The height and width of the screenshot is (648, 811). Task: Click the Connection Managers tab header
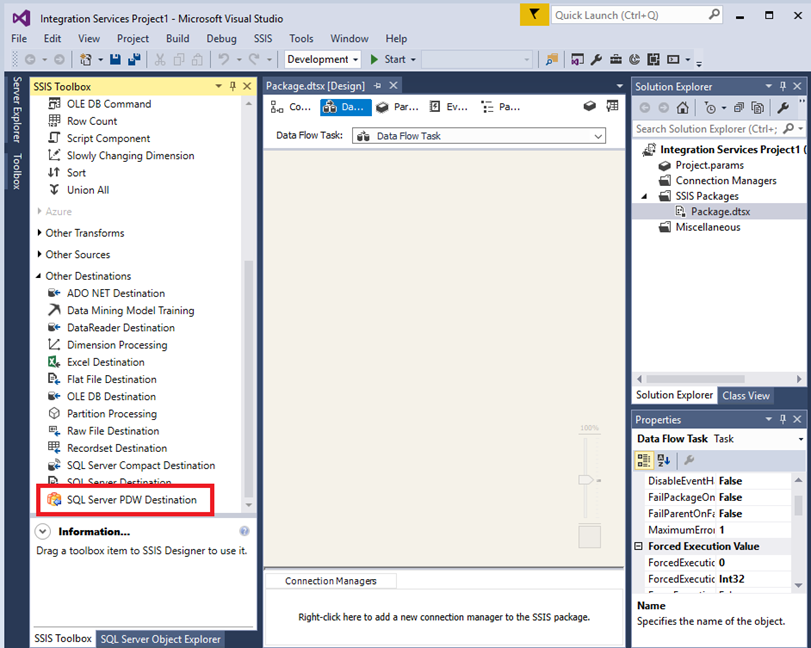coord(331,581)
